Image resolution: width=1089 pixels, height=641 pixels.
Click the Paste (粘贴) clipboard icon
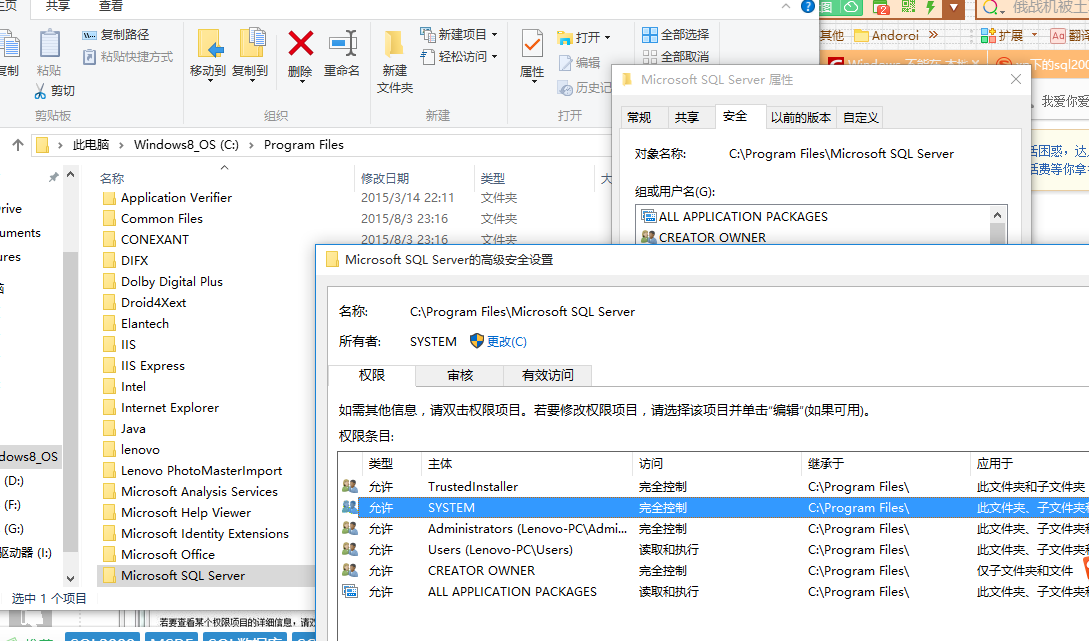point(49,44)
